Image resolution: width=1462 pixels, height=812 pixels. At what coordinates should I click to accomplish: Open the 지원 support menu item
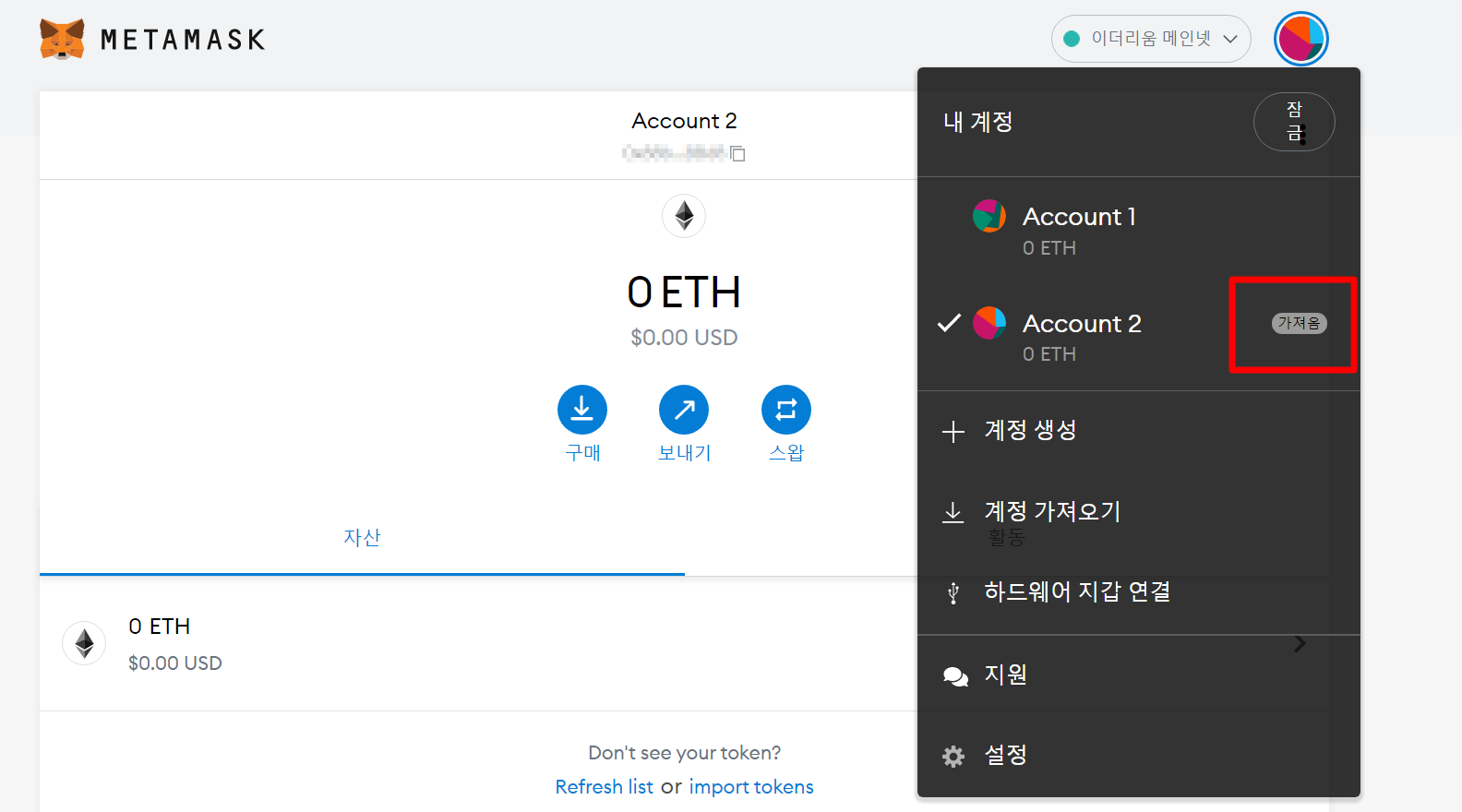tap(1139, 675)
